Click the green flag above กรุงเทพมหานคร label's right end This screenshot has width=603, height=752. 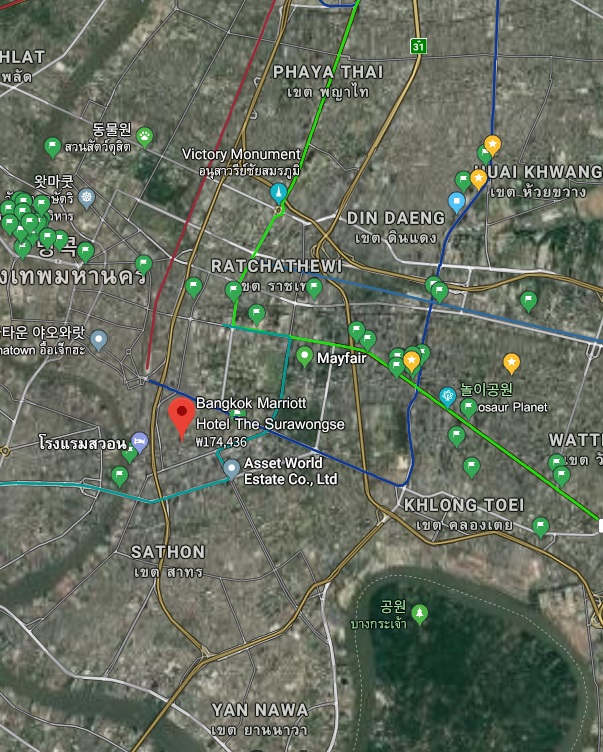click(143, 265)
